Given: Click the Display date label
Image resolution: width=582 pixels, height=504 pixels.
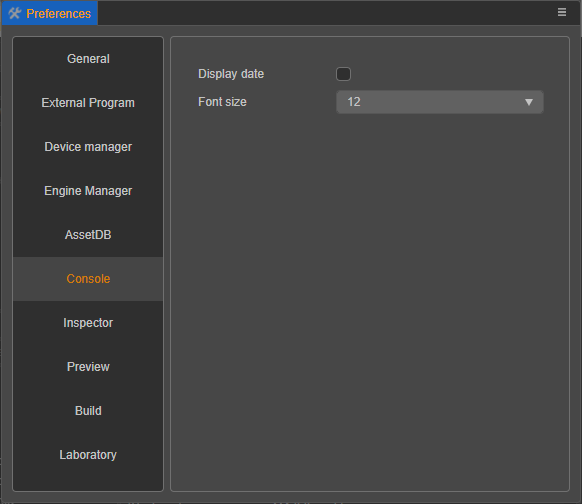Looking at the screenshot, I should click(231, 74).
